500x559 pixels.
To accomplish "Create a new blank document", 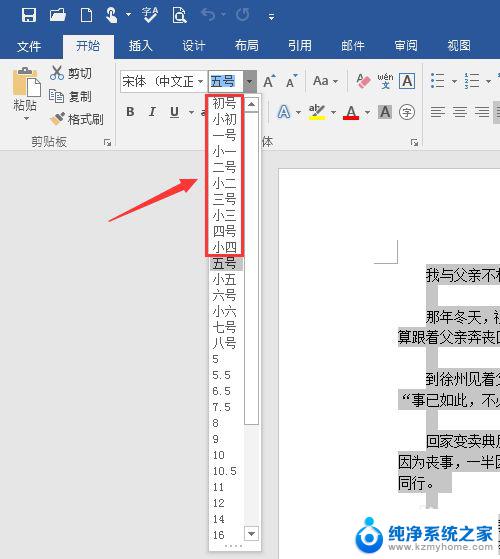I will 86,15.
